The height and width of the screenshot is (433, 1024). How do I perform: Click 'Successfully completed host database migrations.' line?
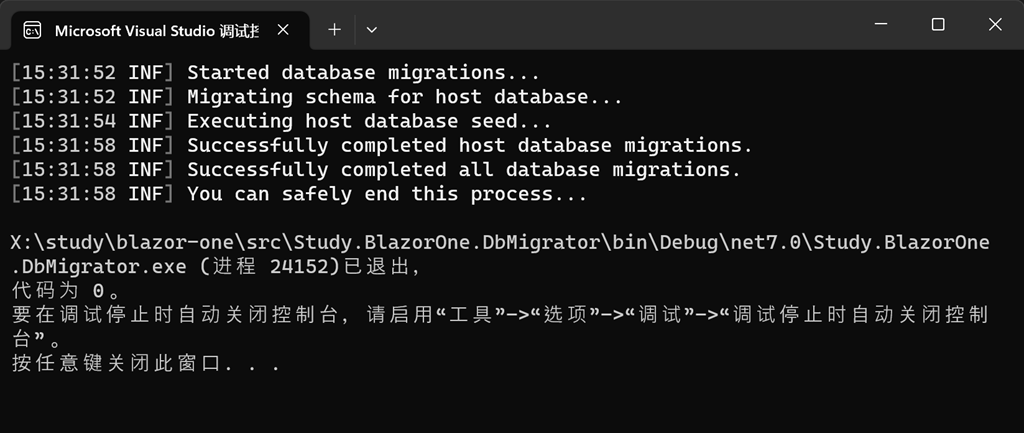point(469,146)
